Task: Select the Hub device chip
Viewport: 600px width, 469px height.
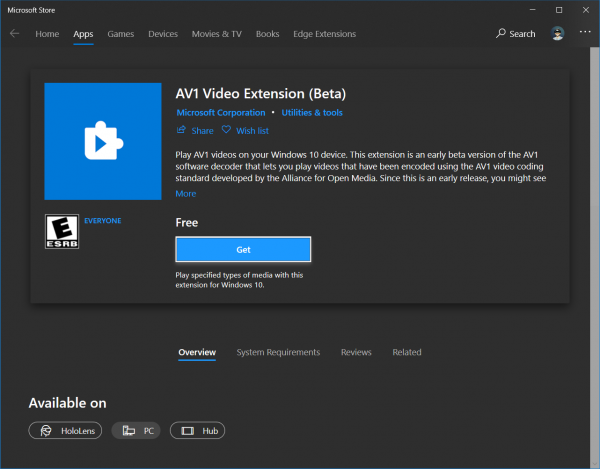Action: pyautogui.click(x=197, y=430)
